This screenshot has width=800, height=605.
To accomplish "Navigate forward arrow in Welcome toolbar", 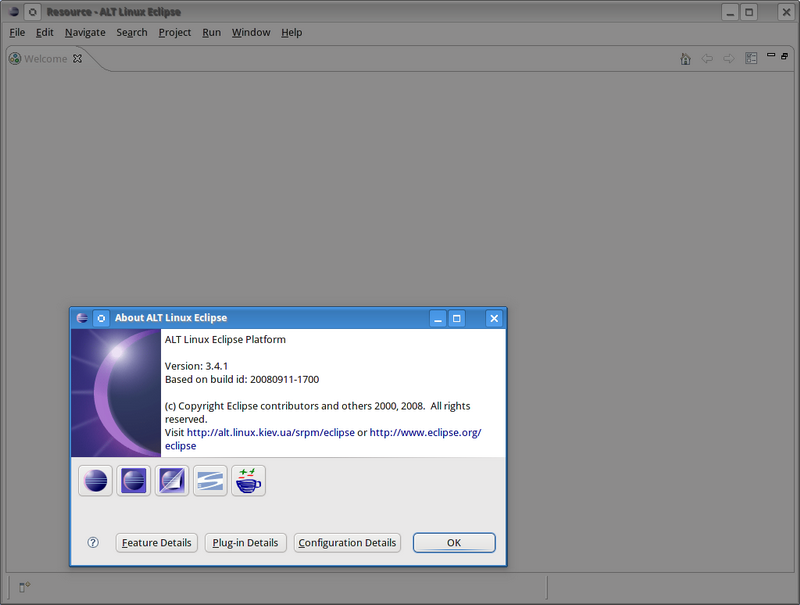I will pyautogui.click(x=729, y=59).
